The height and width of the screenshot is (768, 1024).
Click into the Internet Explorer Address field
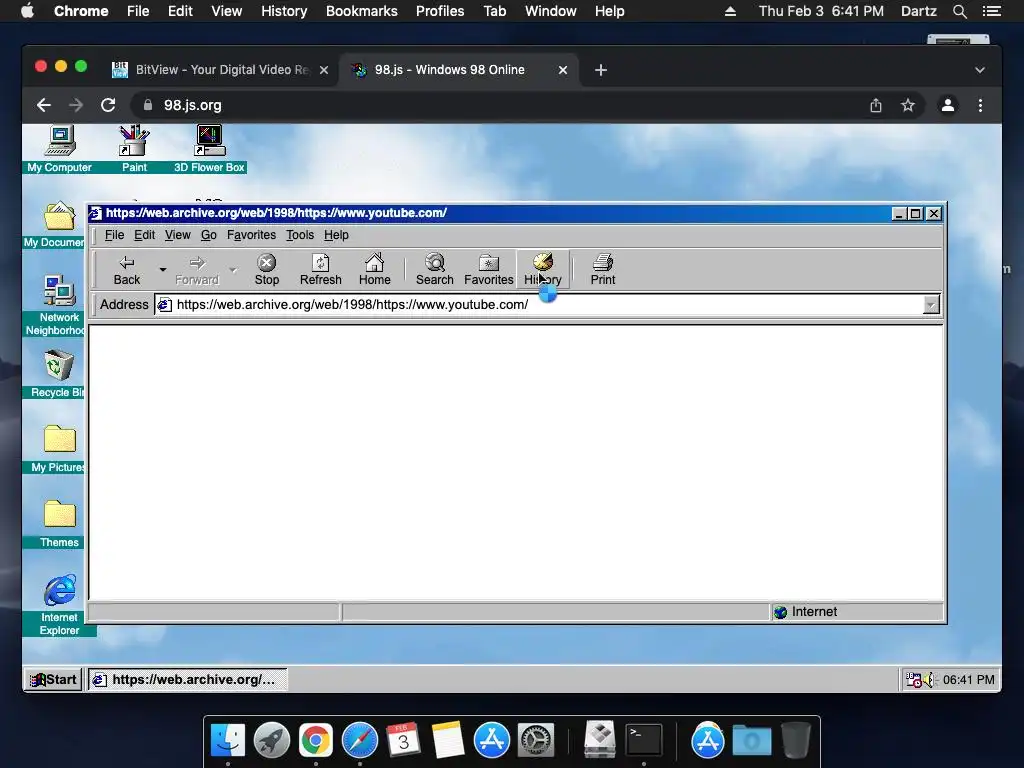[x=540, y=304]
